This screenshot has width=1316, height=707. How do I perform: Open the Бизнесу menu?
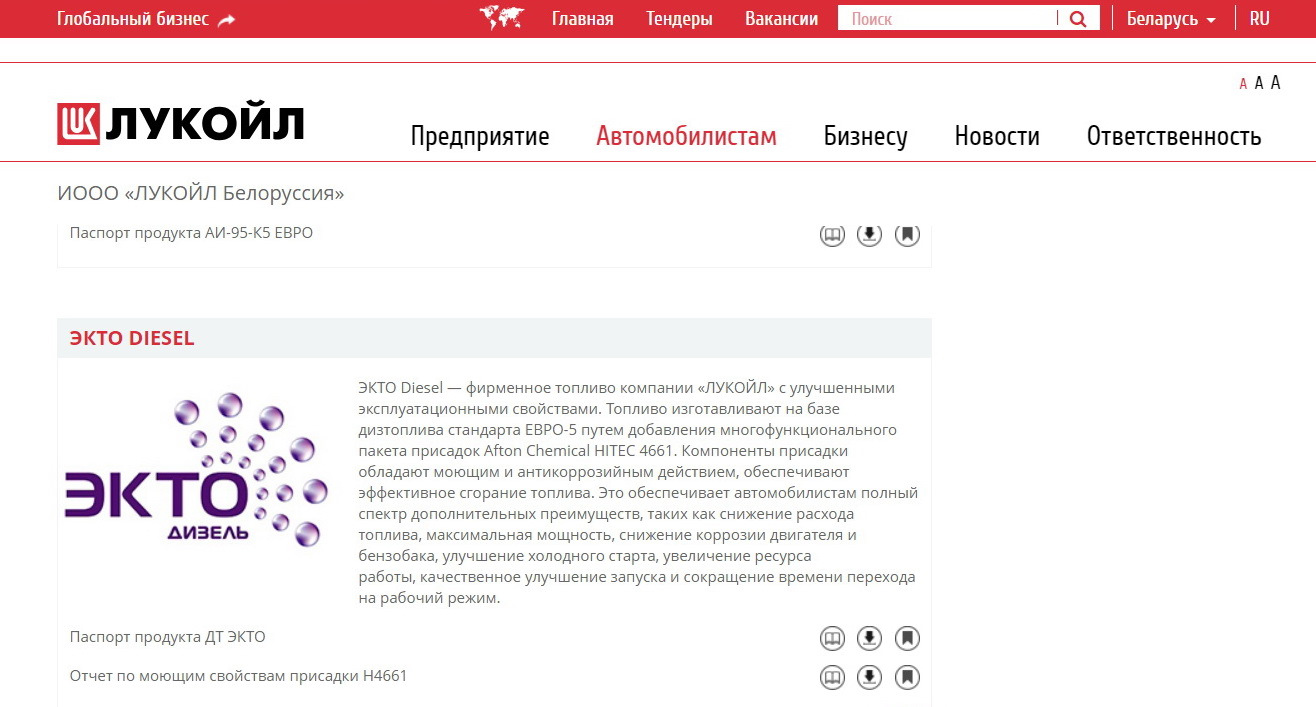(x=866, y=136)
